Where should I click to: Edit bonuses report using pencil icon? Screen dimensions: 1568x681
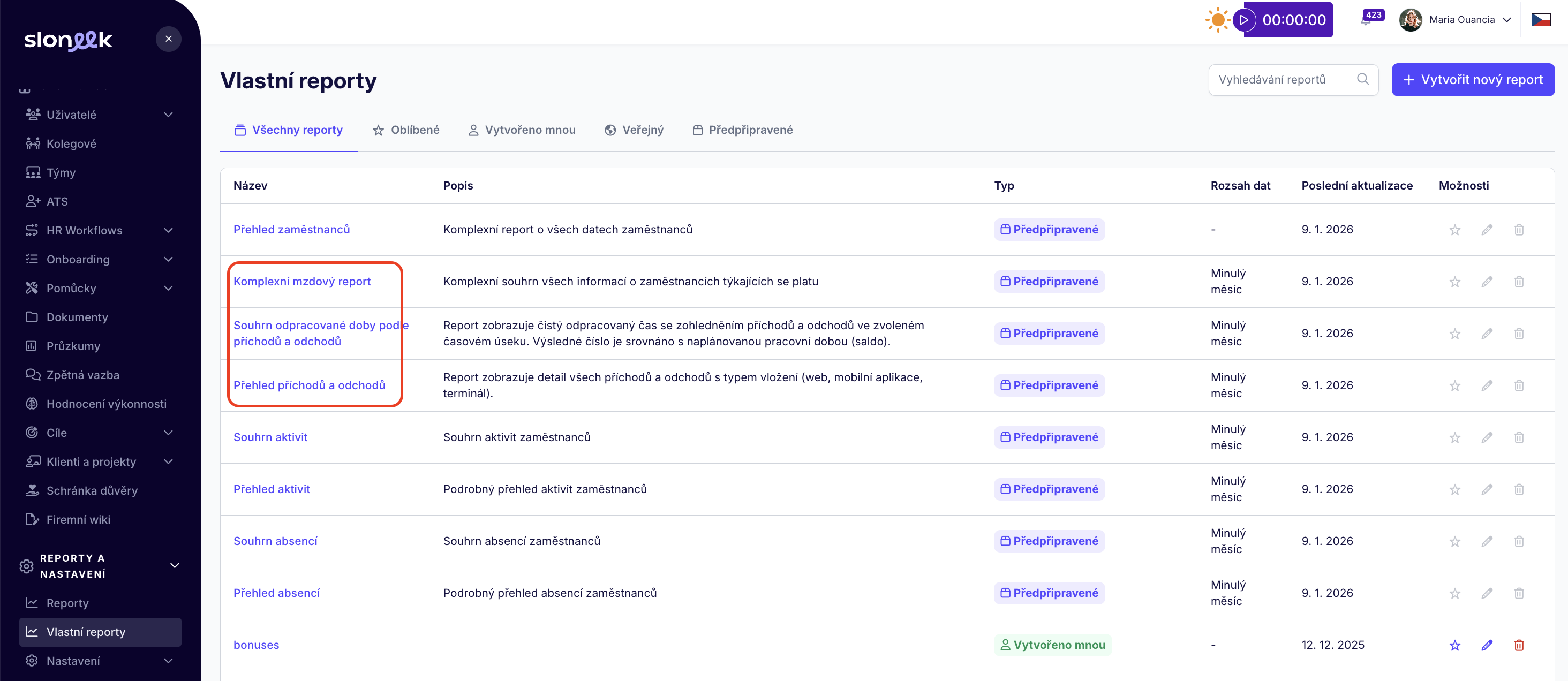tap(1487, 645)
